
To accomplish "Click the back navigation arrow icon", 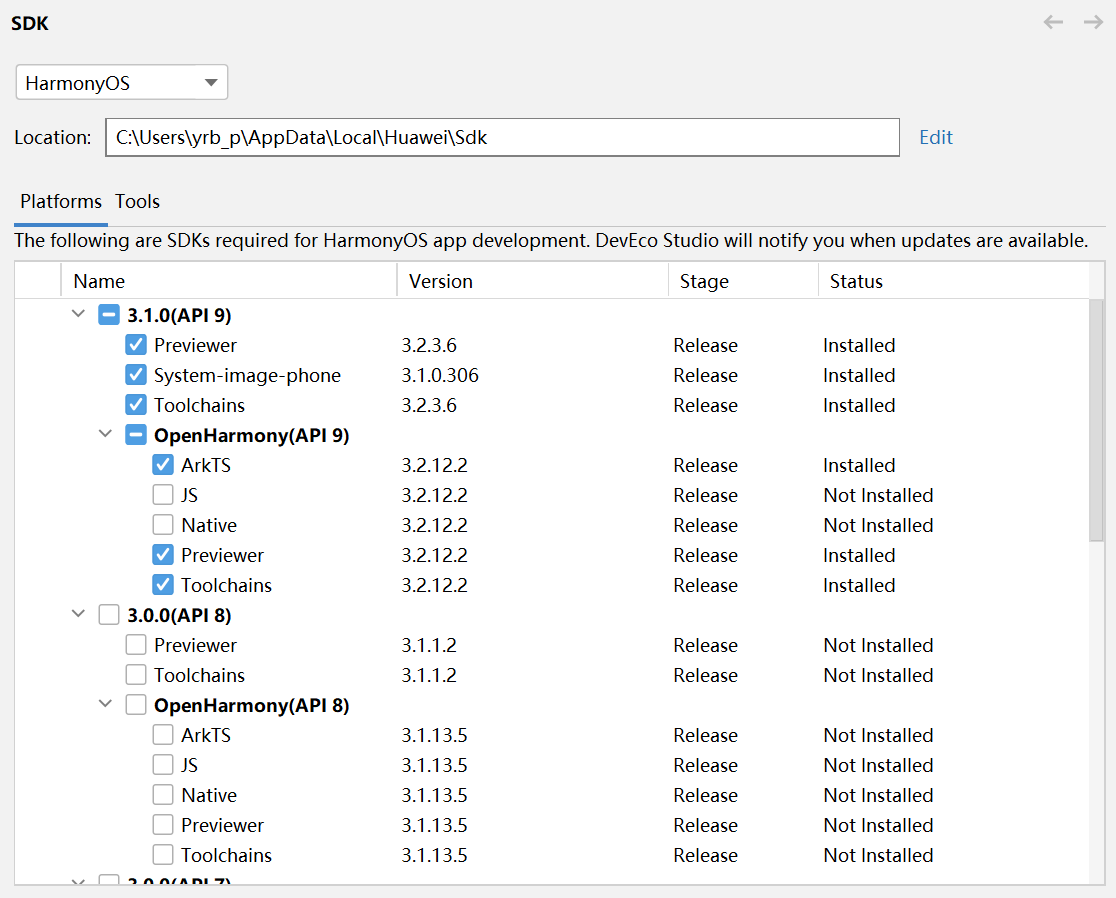I will (x=1053, y=22).
